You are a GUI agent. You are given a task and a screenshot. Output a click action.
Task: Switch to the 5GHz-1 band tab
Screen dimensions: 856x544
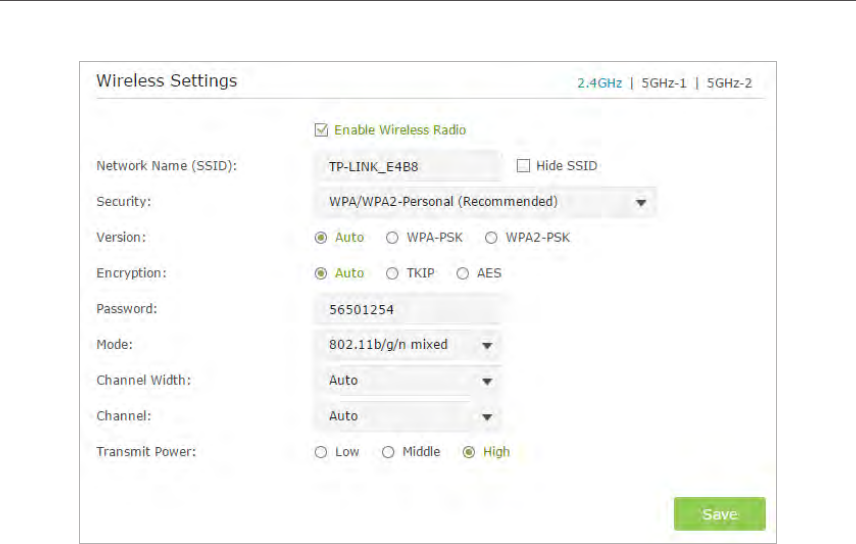pyautogui.click(x=663, y=83)
